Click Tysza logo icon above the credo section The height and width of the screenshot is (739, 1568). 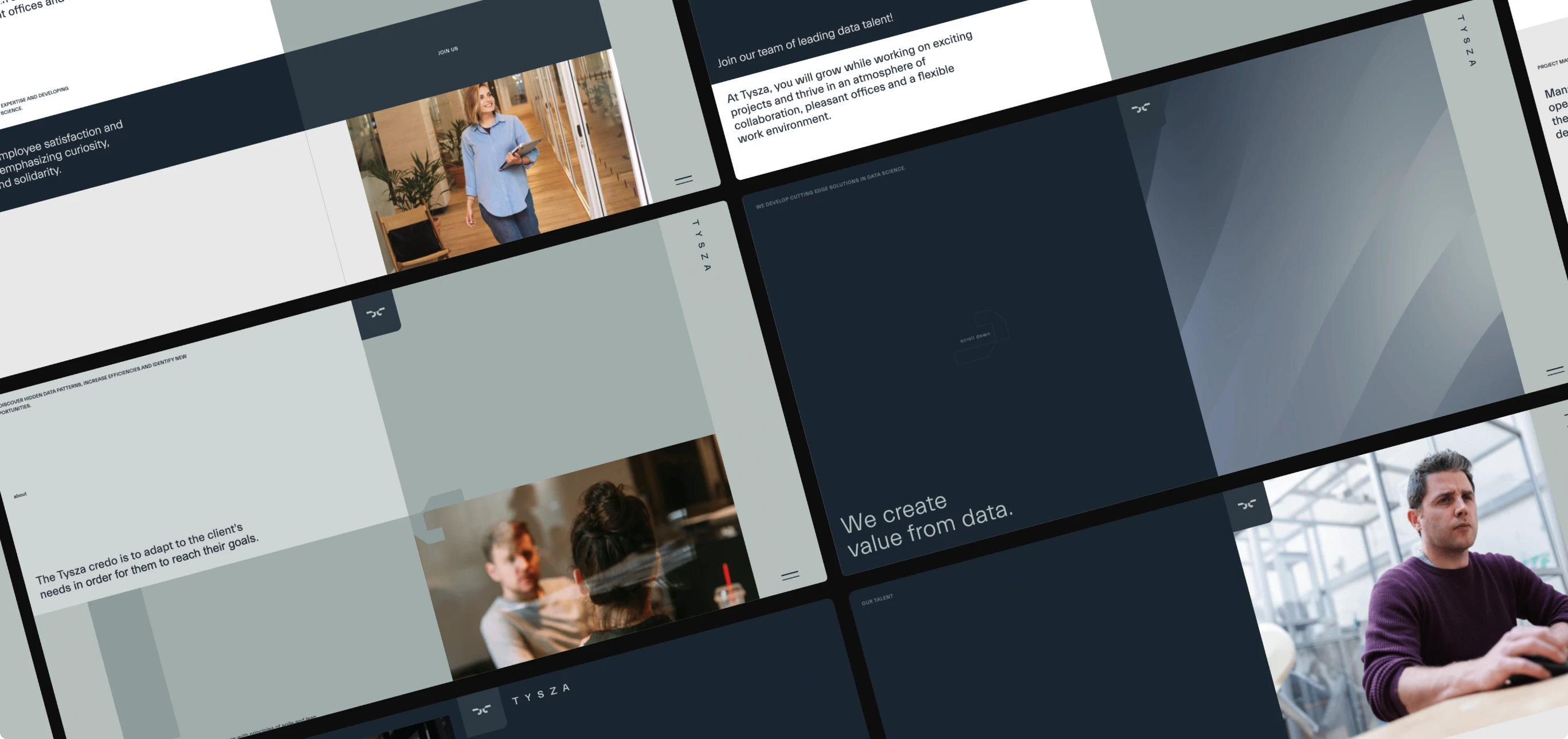[375, 313]
